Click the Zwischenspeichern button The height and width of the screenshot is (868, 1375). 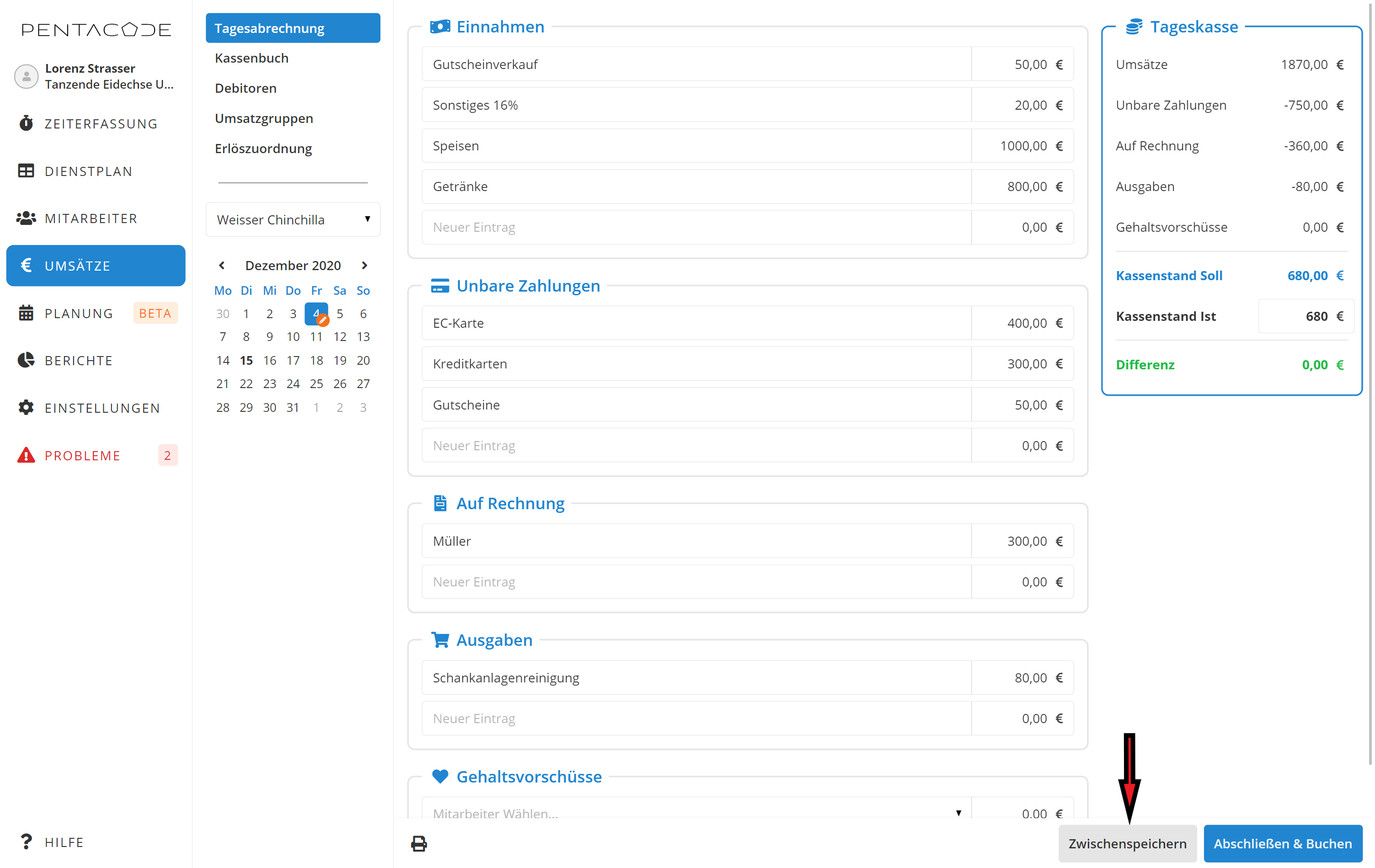(x=1127, y=843)
